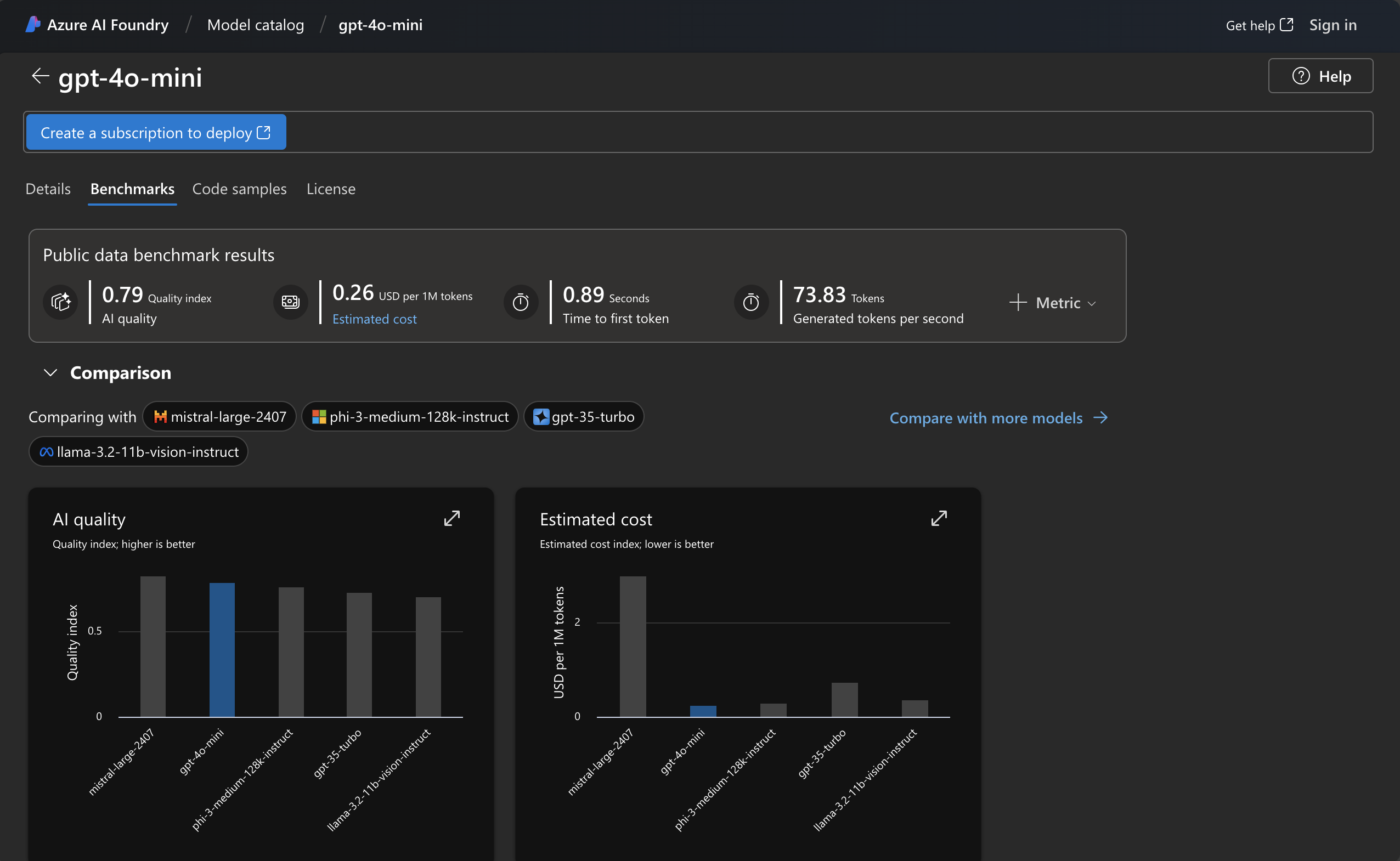The height and width of the screenshot is (861, 1400).
Task: Click the blue gpt-4o-mini bar in Estimated cost chart
Action: 703,711
